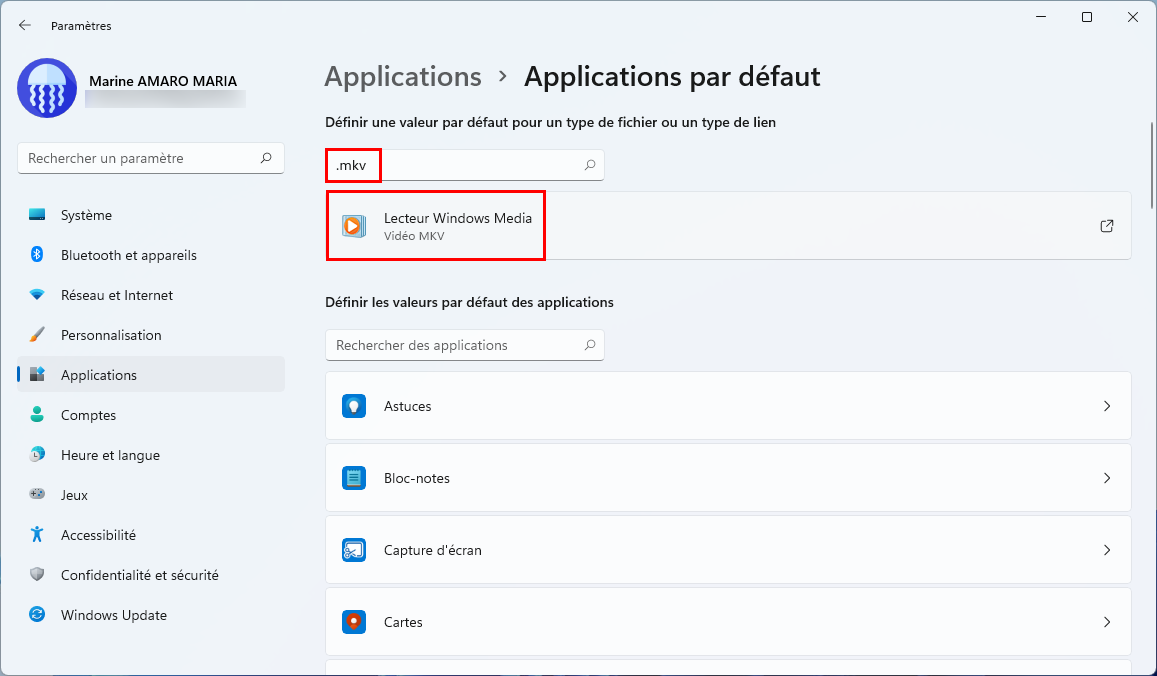
Task: Click the external link icon on the MKV row
Action: click(x=1106, y=226)
